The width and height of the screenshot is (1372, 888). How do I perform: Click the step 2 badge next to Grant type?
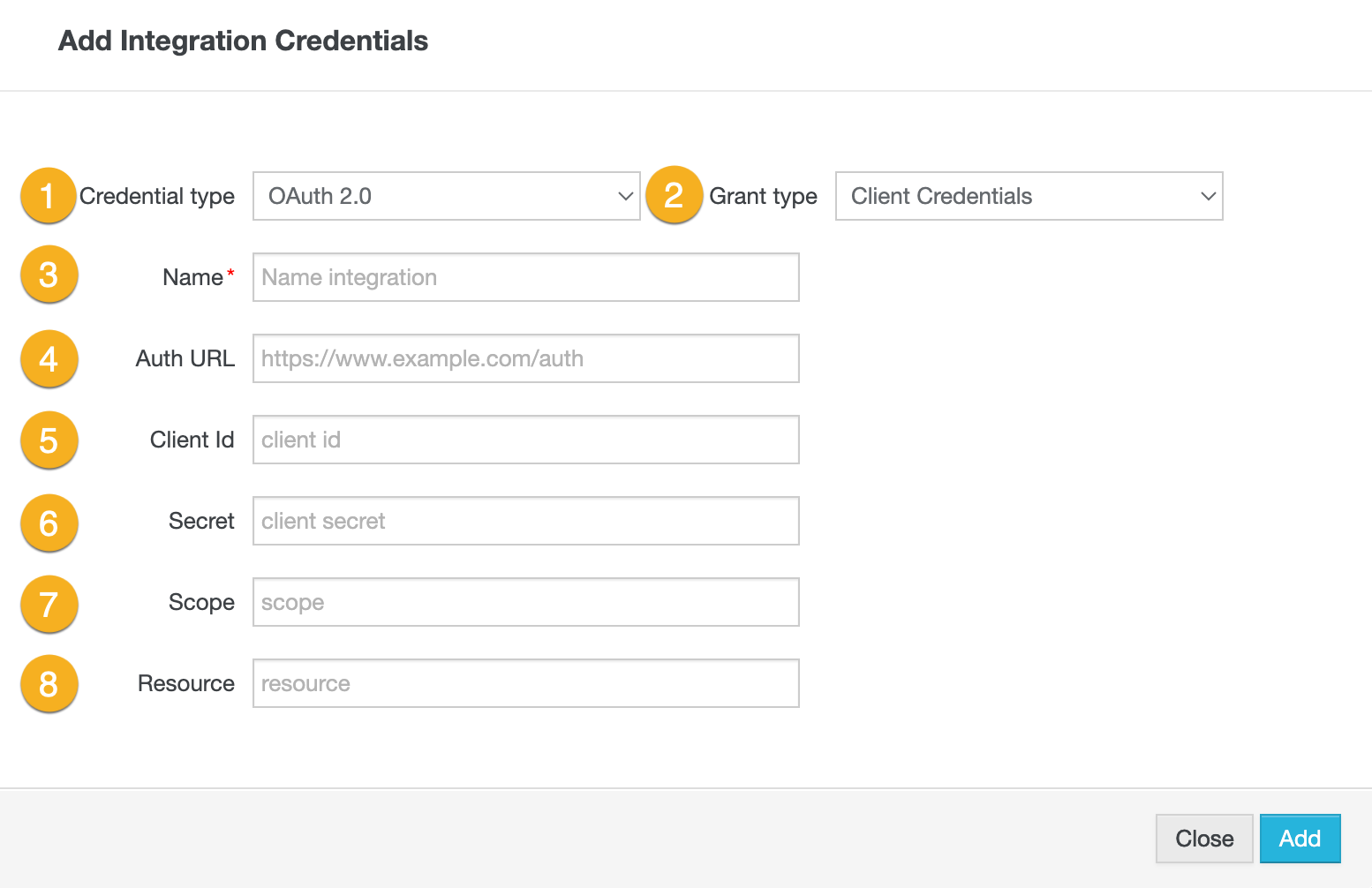coord(674,196)
